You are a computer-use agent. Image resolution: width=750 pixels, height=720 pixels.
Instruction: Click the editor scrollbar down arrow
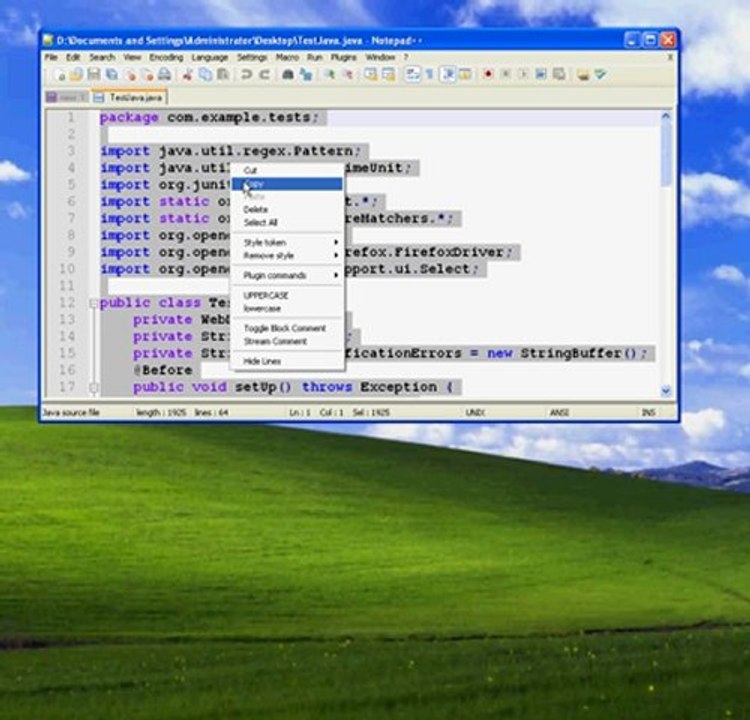(x=665, y=391)
